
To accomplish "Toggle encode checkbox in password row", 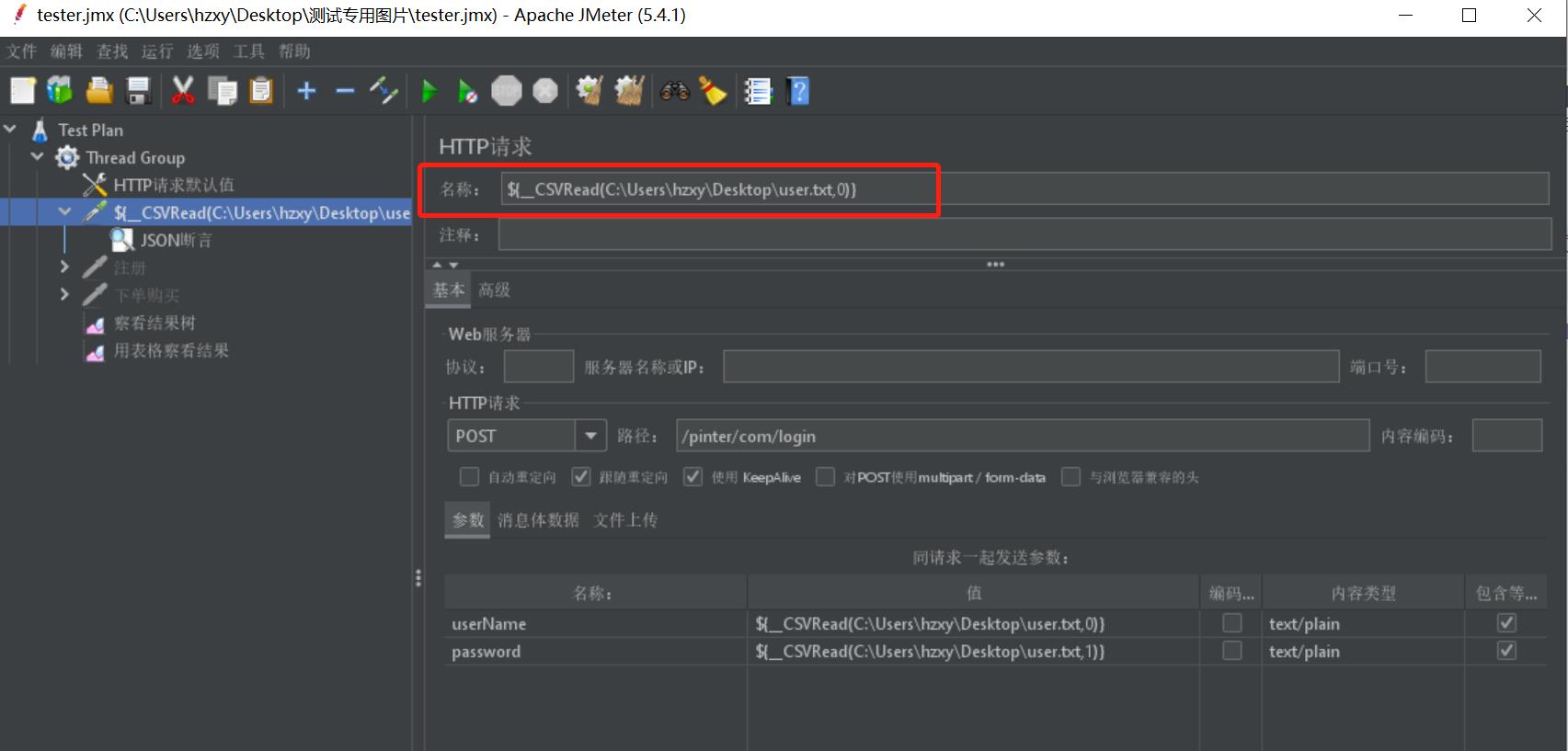I will coord(1231,650).
